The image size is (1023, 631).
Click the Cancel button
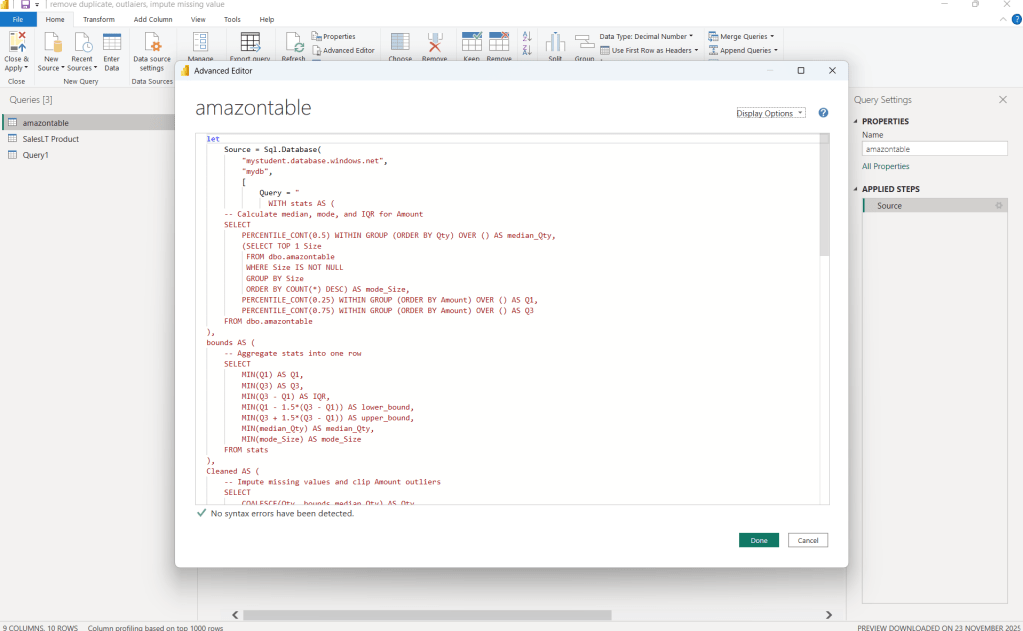(x=808, y=540)
